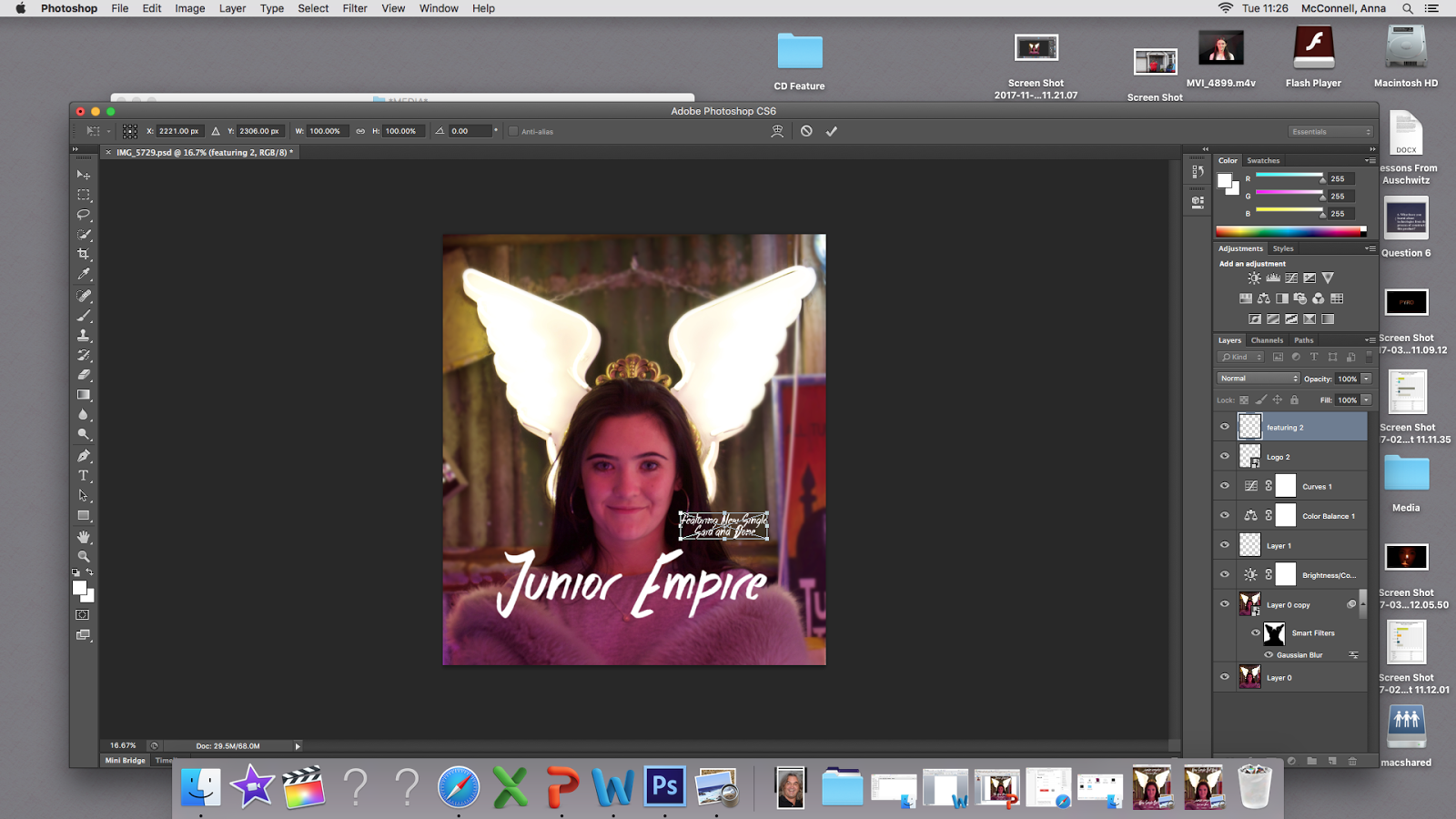1456x819 pixels.
Task: Open the Essentials workspace dropdown
Action: coord(1330,132)
